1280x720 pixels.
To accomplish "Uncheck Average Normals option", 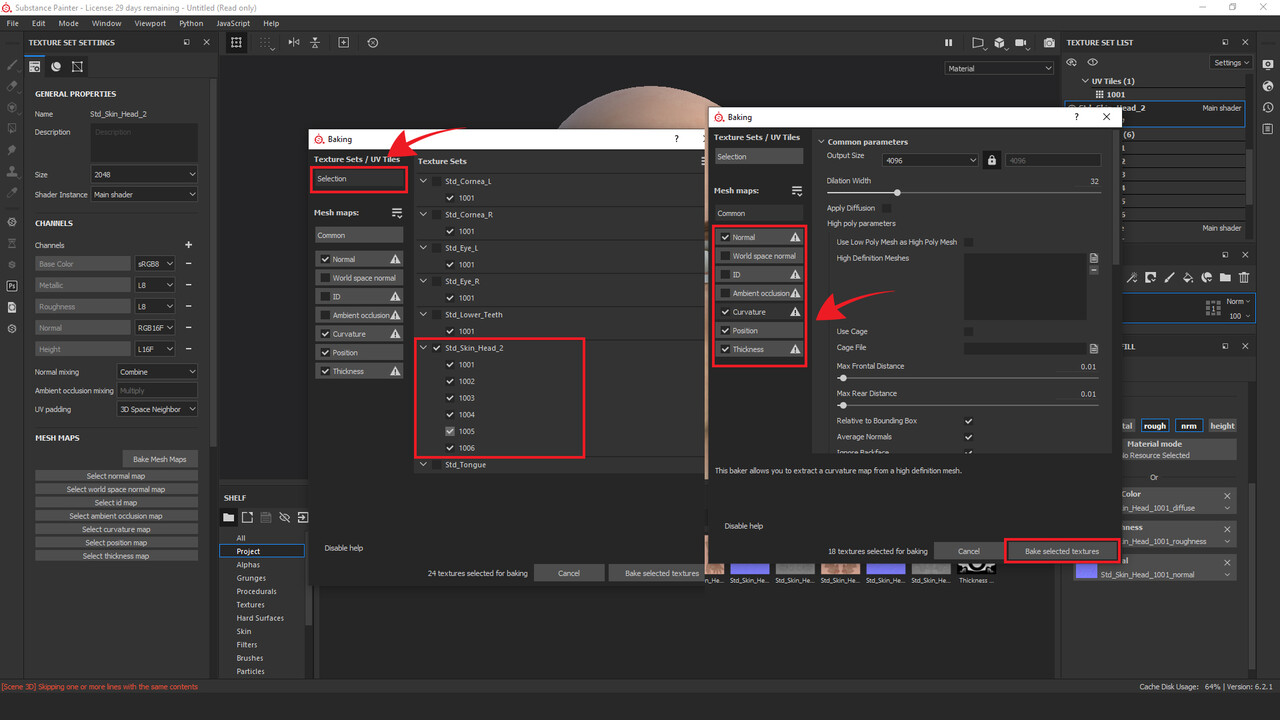I will [968, 437].
